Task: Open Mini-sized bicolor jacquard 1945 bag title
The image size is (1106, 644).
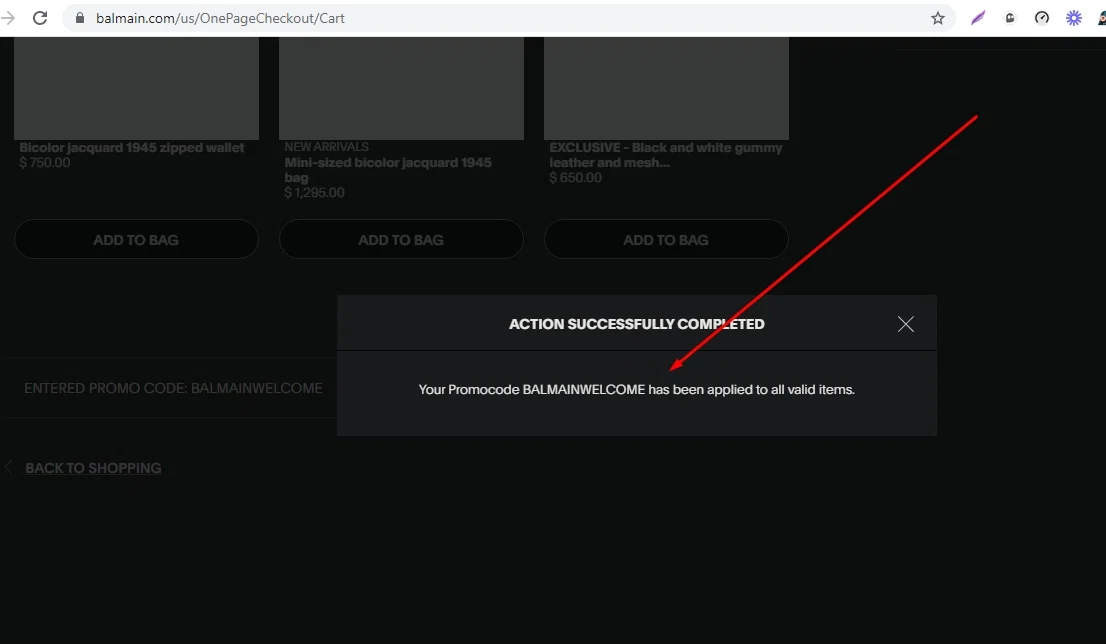Action: [388, 170]
